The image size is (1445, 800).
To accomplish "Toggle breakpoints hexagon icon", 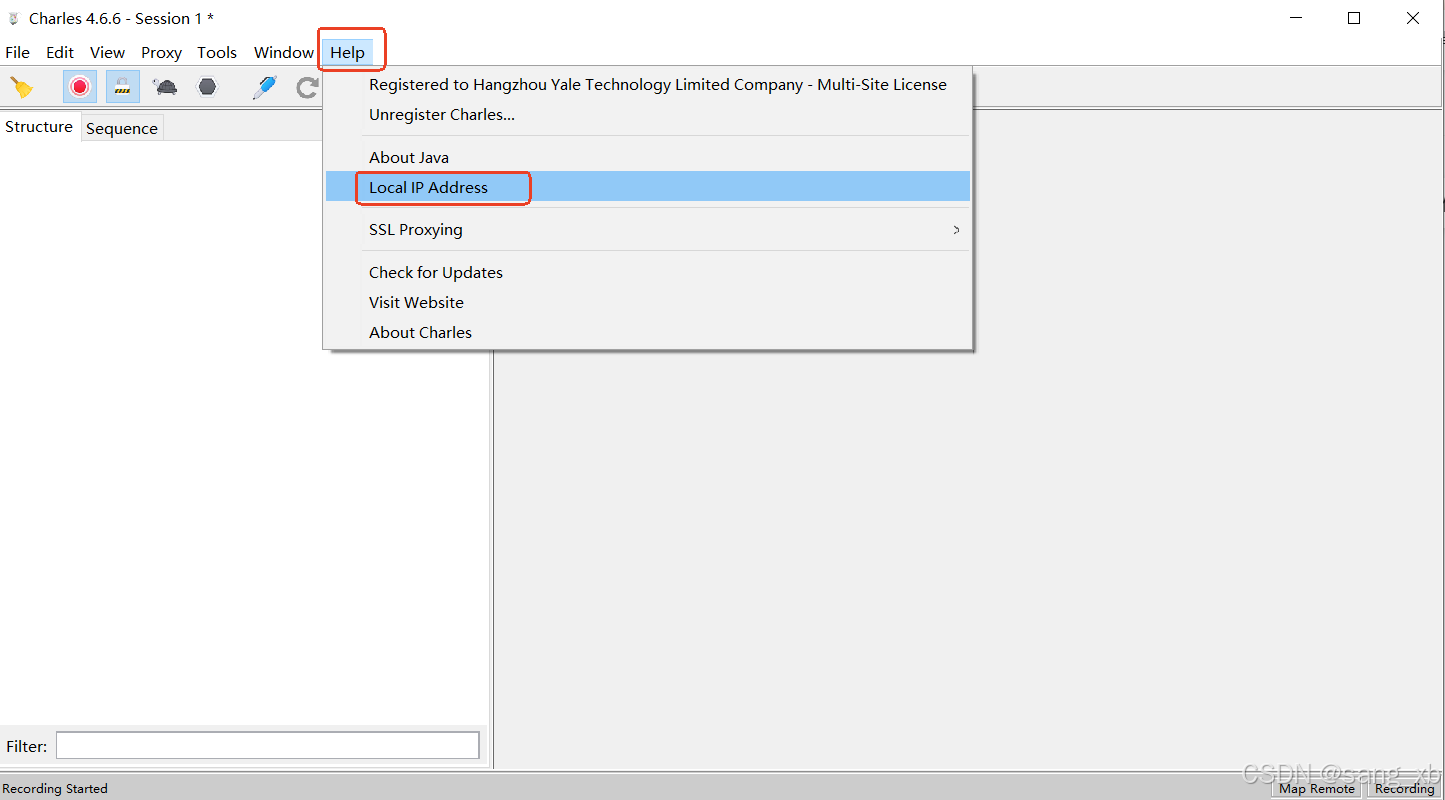I will [x=207, y=87].
